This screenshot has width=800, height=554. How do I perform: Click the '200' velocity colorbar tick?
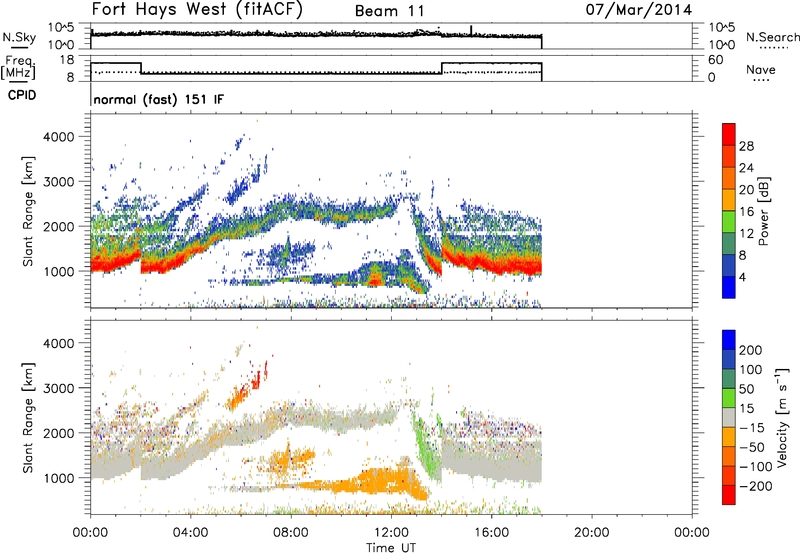click(751, 350)
